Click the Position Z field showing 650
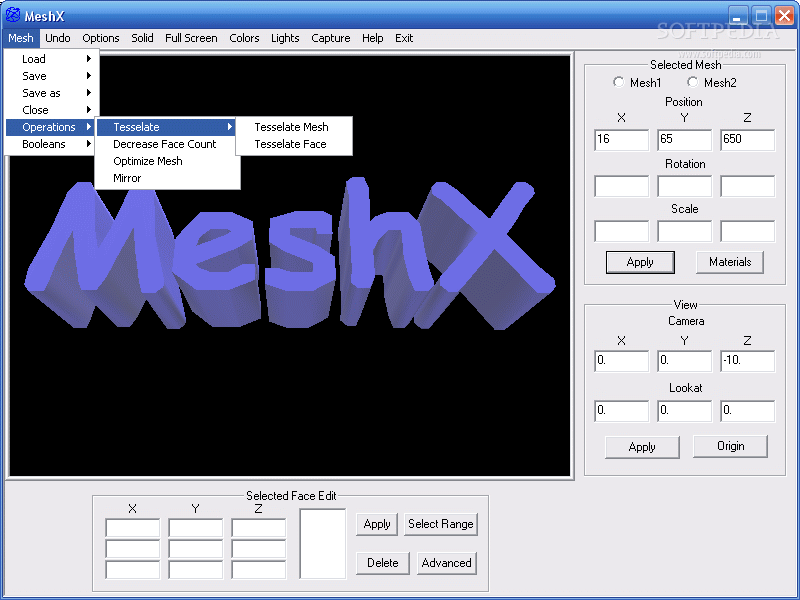The image size is (800, 600). tap(747, 140)
